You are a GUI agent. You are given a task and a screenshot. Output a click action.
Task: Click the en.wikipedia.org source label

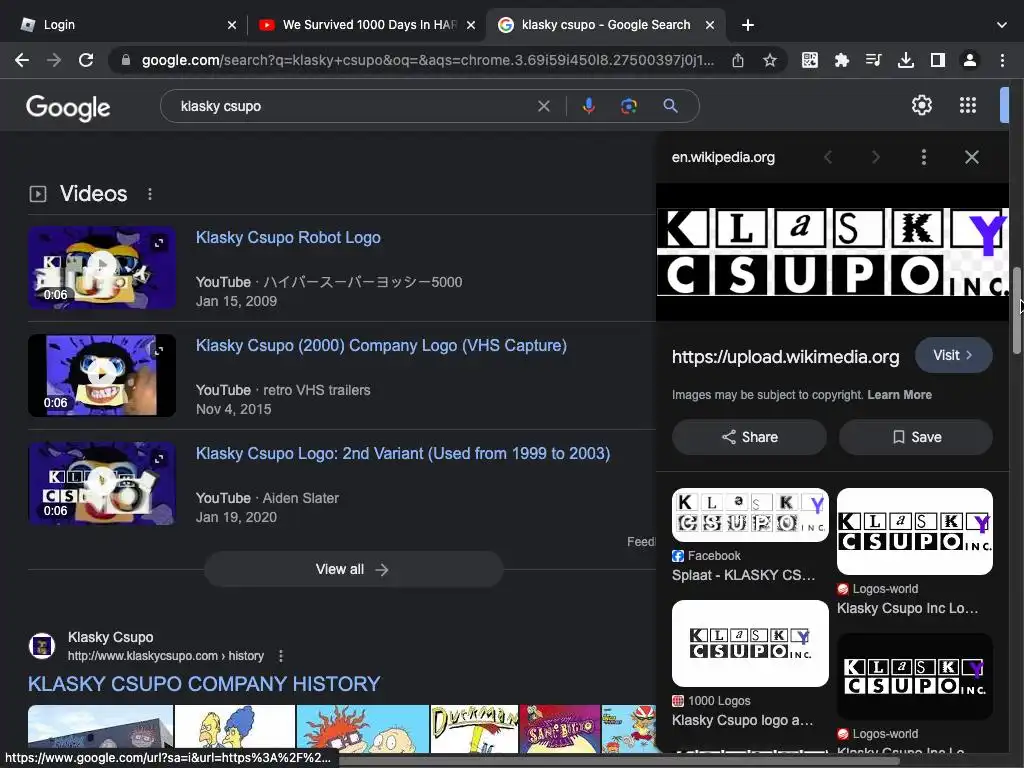[x=723, y=157]
